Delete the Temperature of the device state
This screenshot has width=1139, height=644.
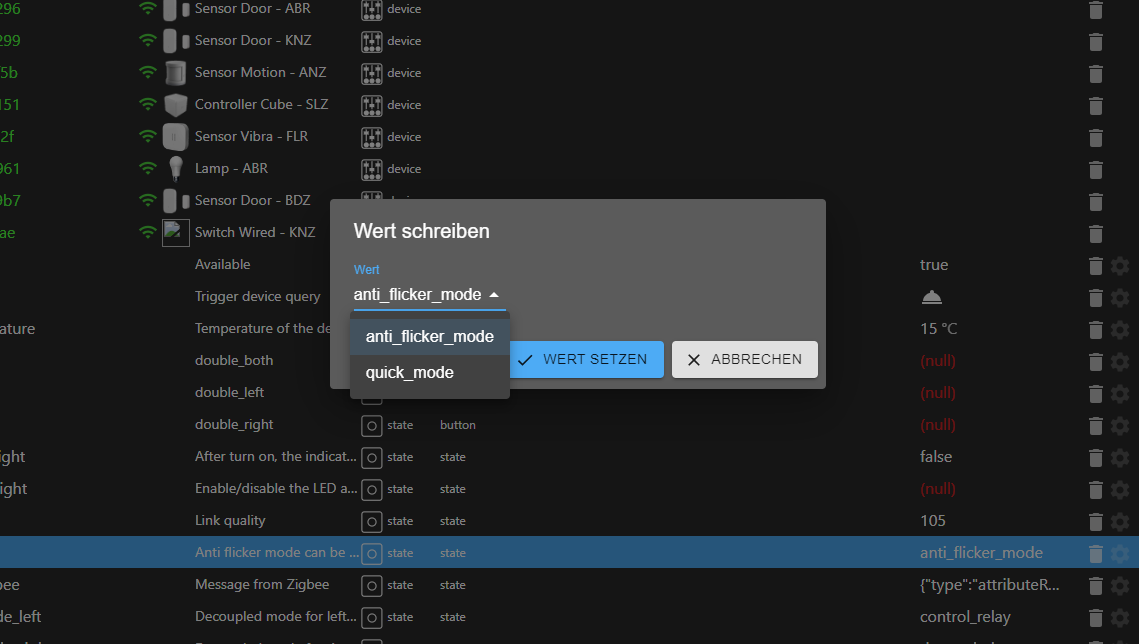click(x=1096, y=330)
